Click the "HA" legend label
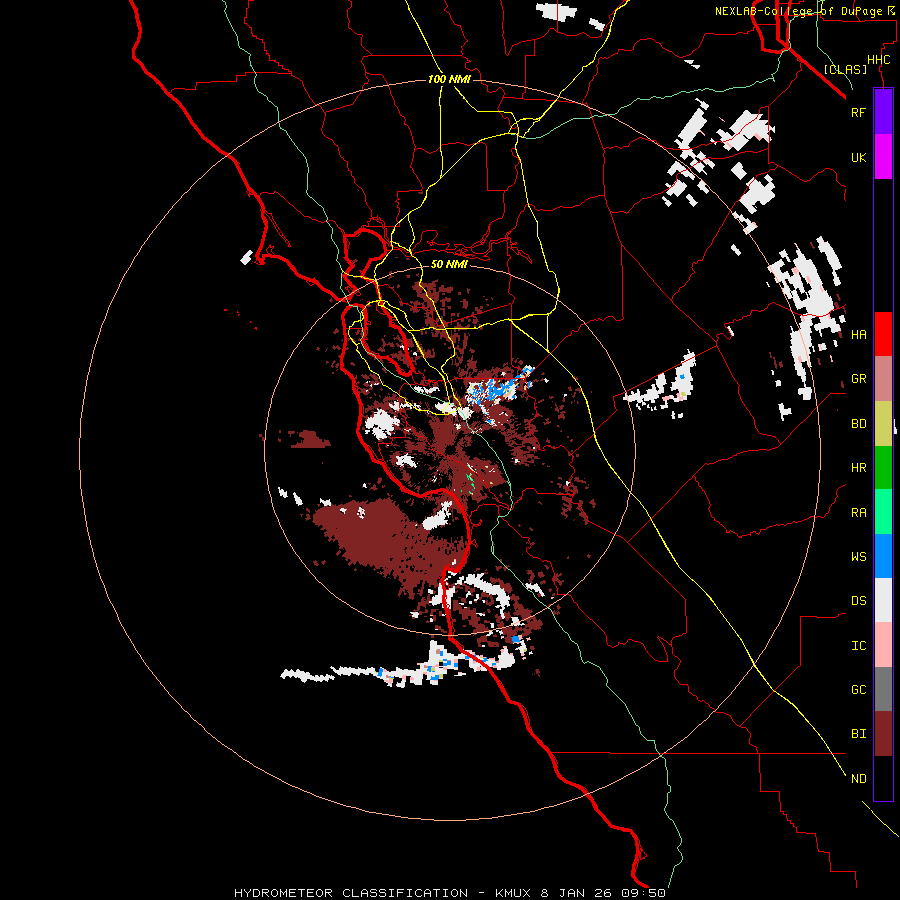 (x=858, y=335)
